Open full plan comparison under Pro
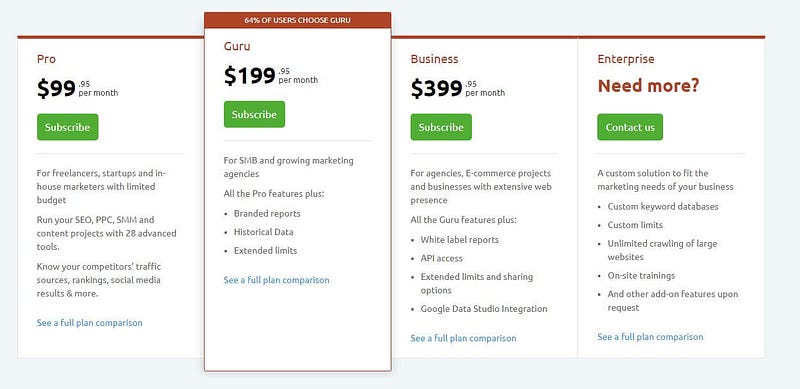This screenshot has height=389, width=800. 90,323
